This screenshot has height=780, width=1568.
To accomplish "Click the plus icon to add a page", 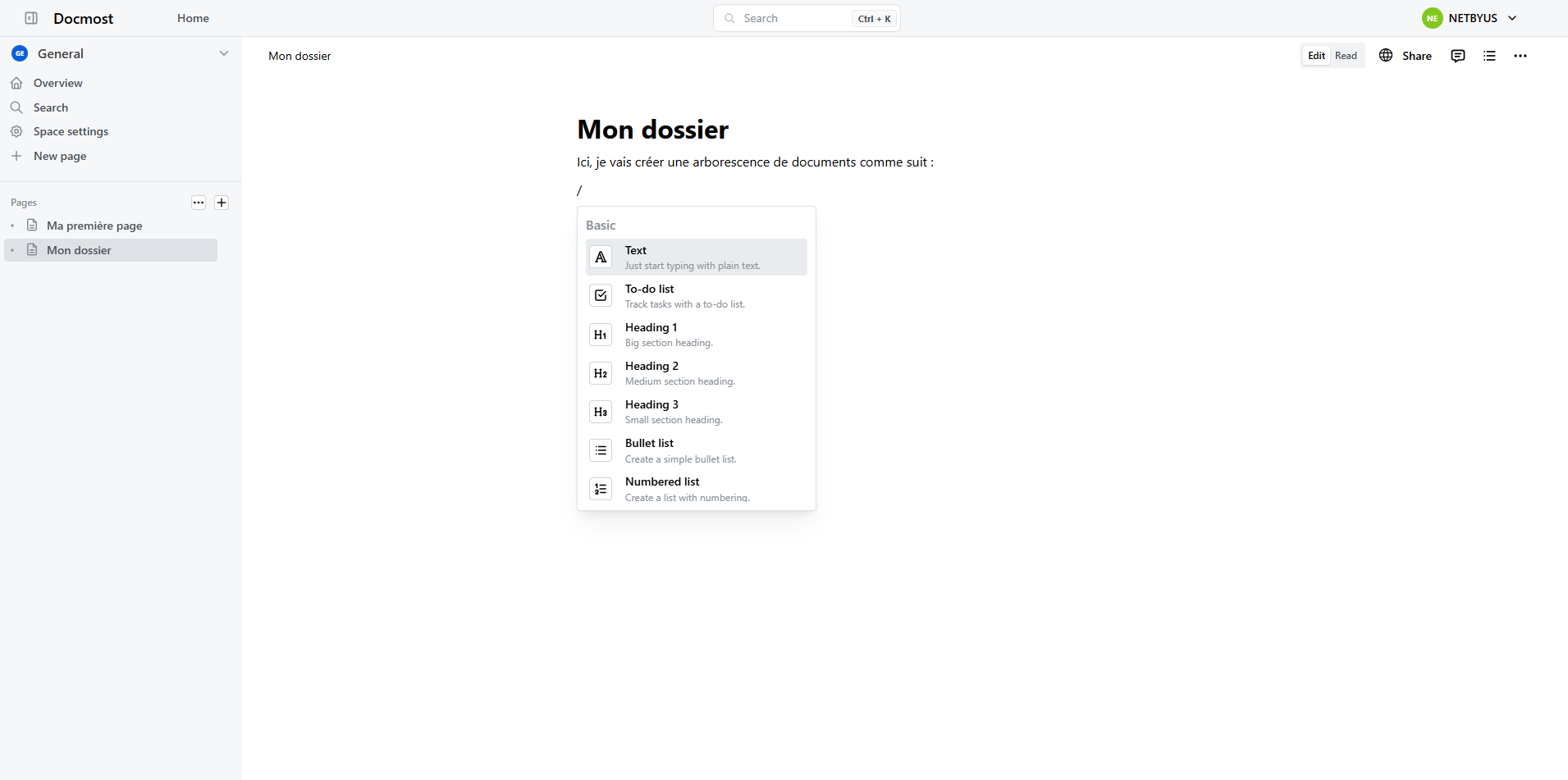I will pyautogui.click(x=222, y=203).
